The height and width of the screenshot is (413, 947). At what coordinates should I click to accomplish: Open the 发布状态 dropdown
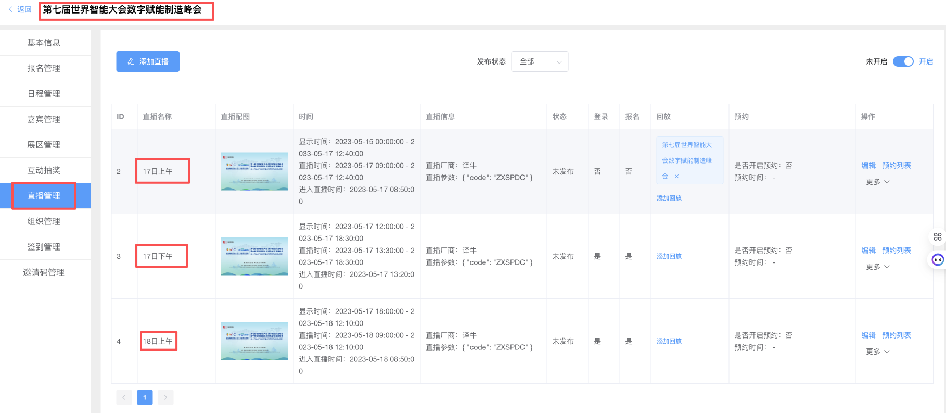(539, 62)
